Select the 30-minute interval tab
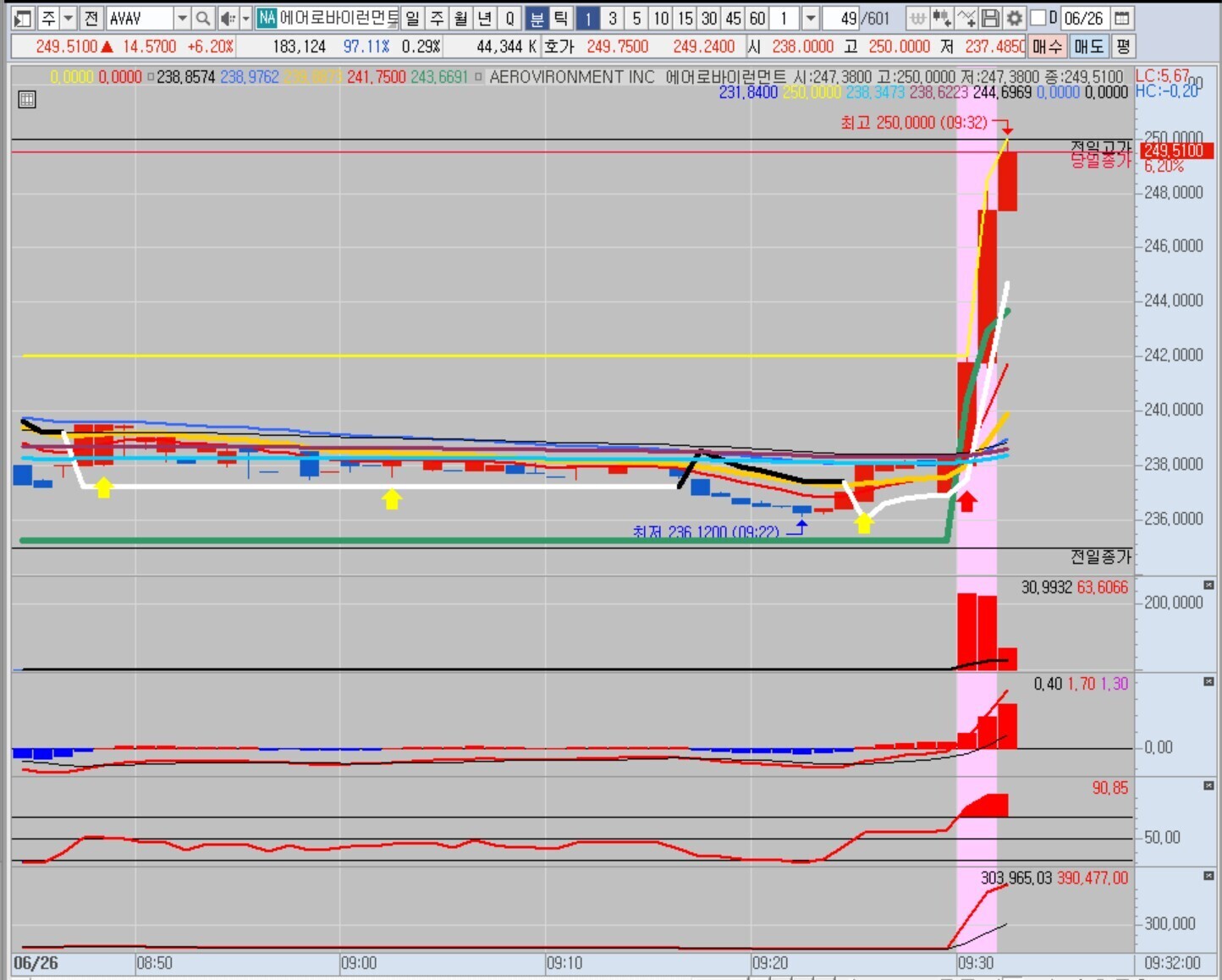 tap(709, 18)
